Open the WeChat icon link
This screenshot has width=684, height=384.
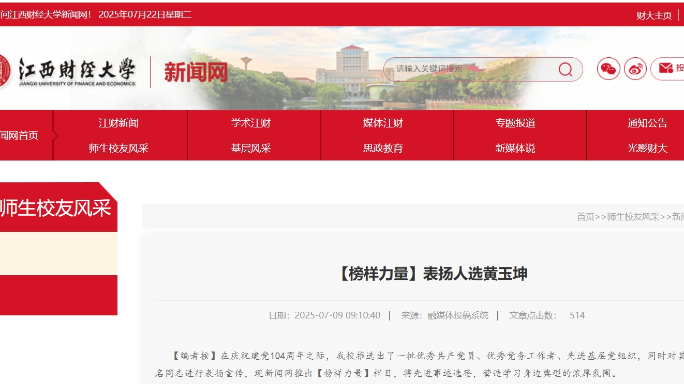tap(609, 69)
